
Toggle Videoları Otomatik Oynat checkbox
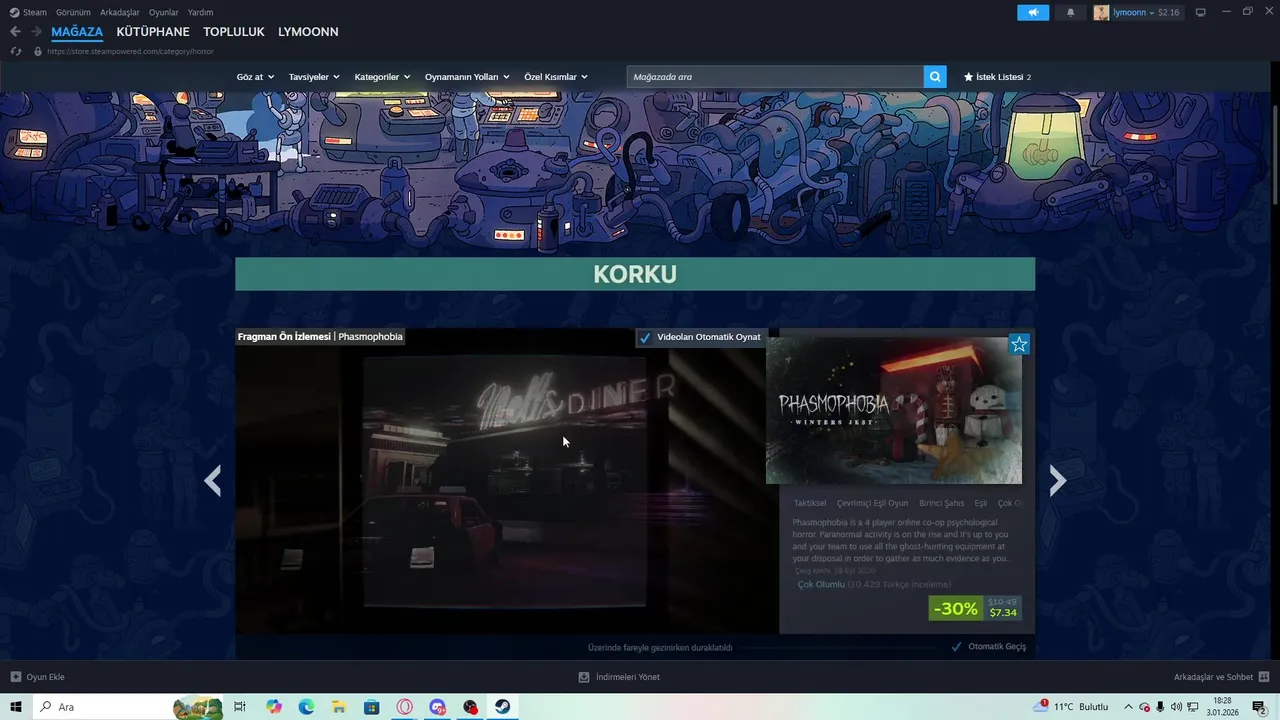[x=645, y=337]
